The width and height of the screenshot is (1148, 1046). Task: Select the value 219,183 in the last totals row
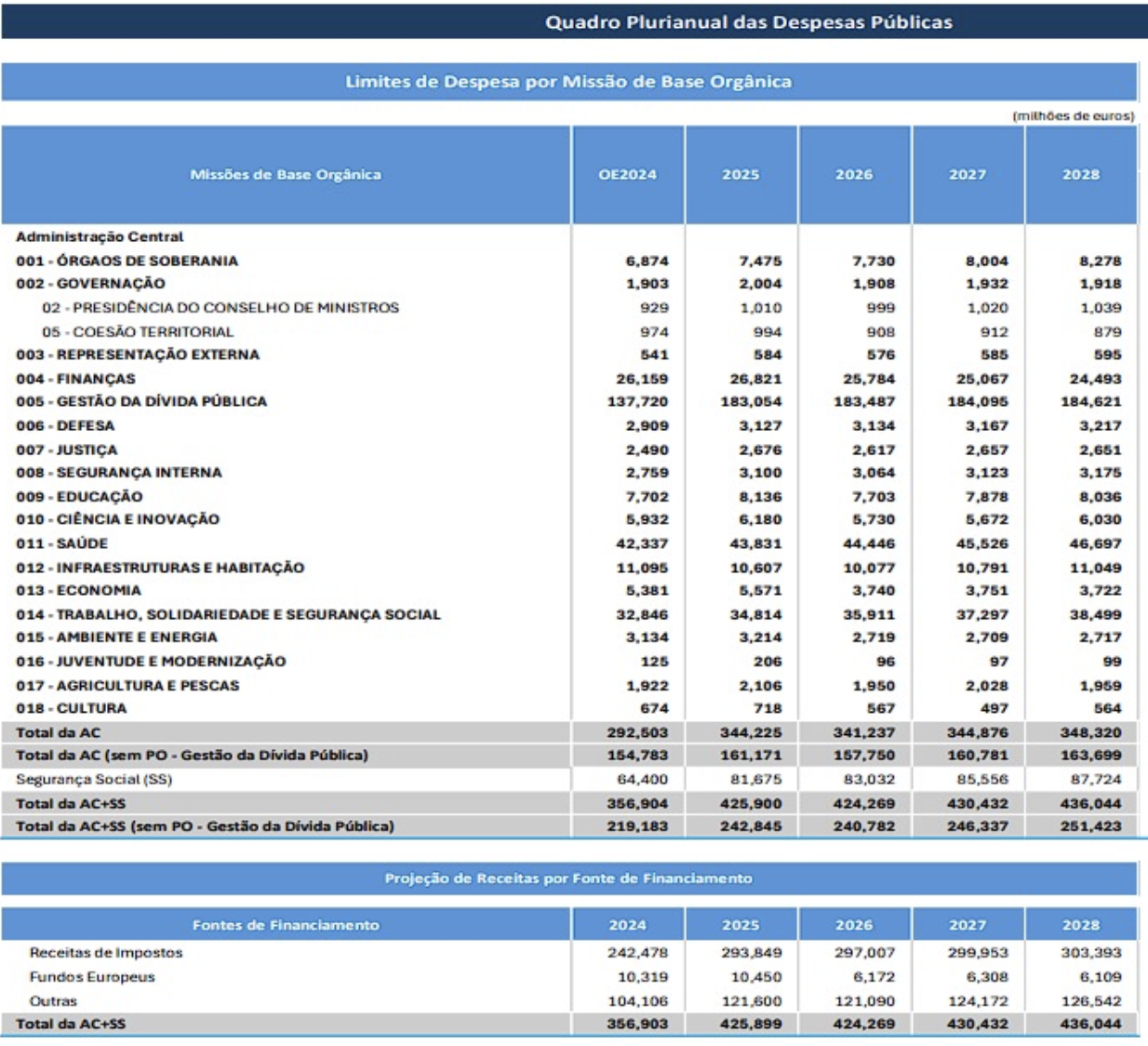tap(637, 826)
